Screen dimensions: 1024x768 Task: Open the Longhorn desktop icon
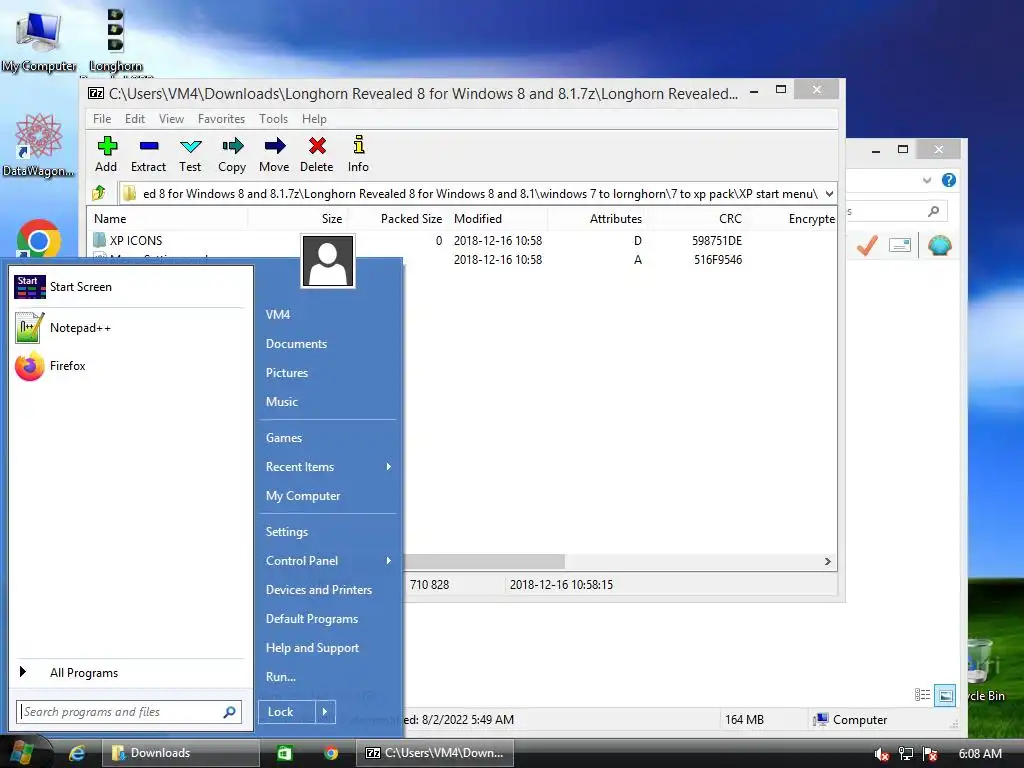pyautogui.click(x=116, y=40)
